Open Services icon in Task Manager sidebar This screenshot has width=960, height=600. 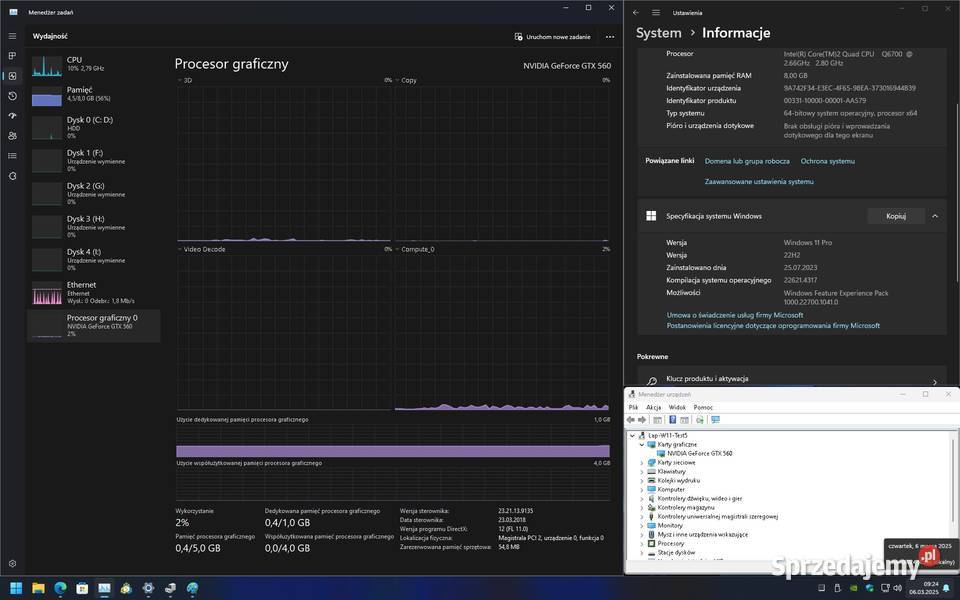pyautogui.click(x=12, y=176)
